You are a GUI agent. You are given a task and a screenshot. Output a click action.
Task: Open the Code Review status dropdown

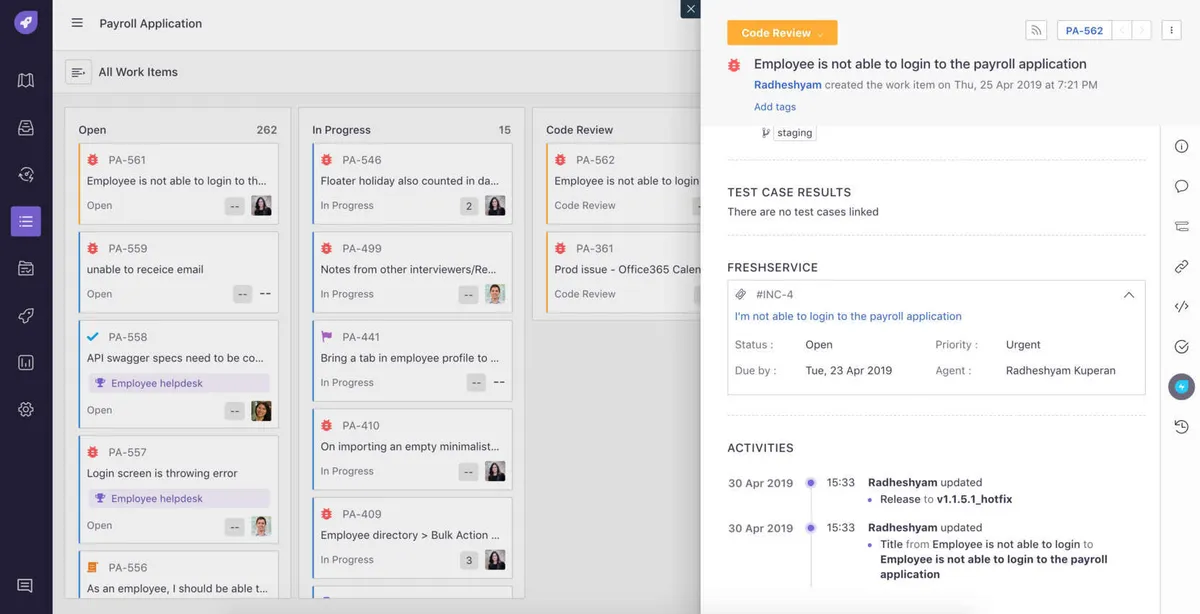[x=782, y=33]
